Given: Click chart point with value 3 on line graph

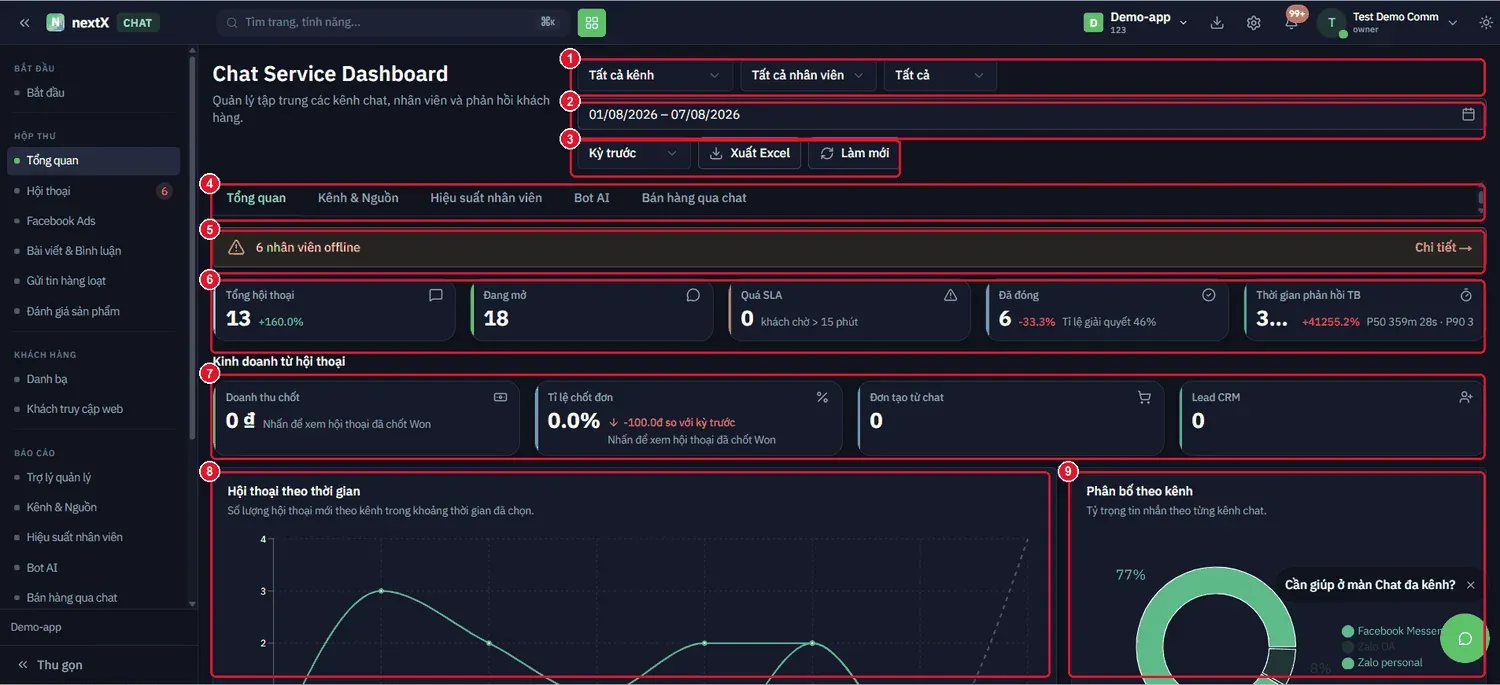Looking at the screenshot, I should pos(380,591).
